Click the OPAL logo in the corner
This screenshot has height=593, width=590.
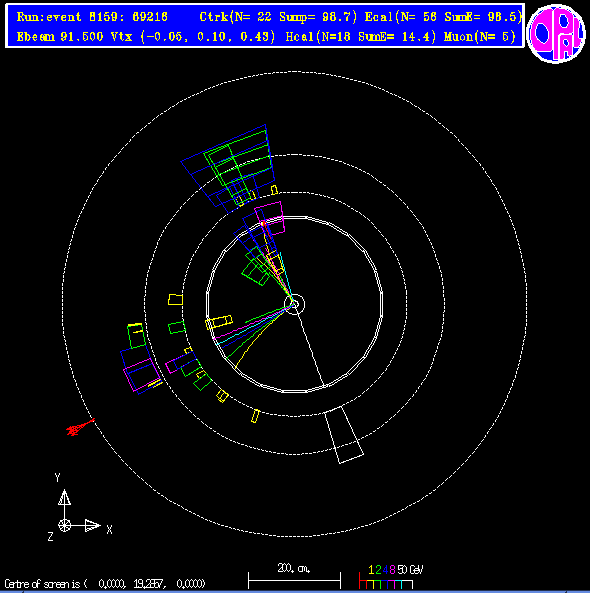556,33
